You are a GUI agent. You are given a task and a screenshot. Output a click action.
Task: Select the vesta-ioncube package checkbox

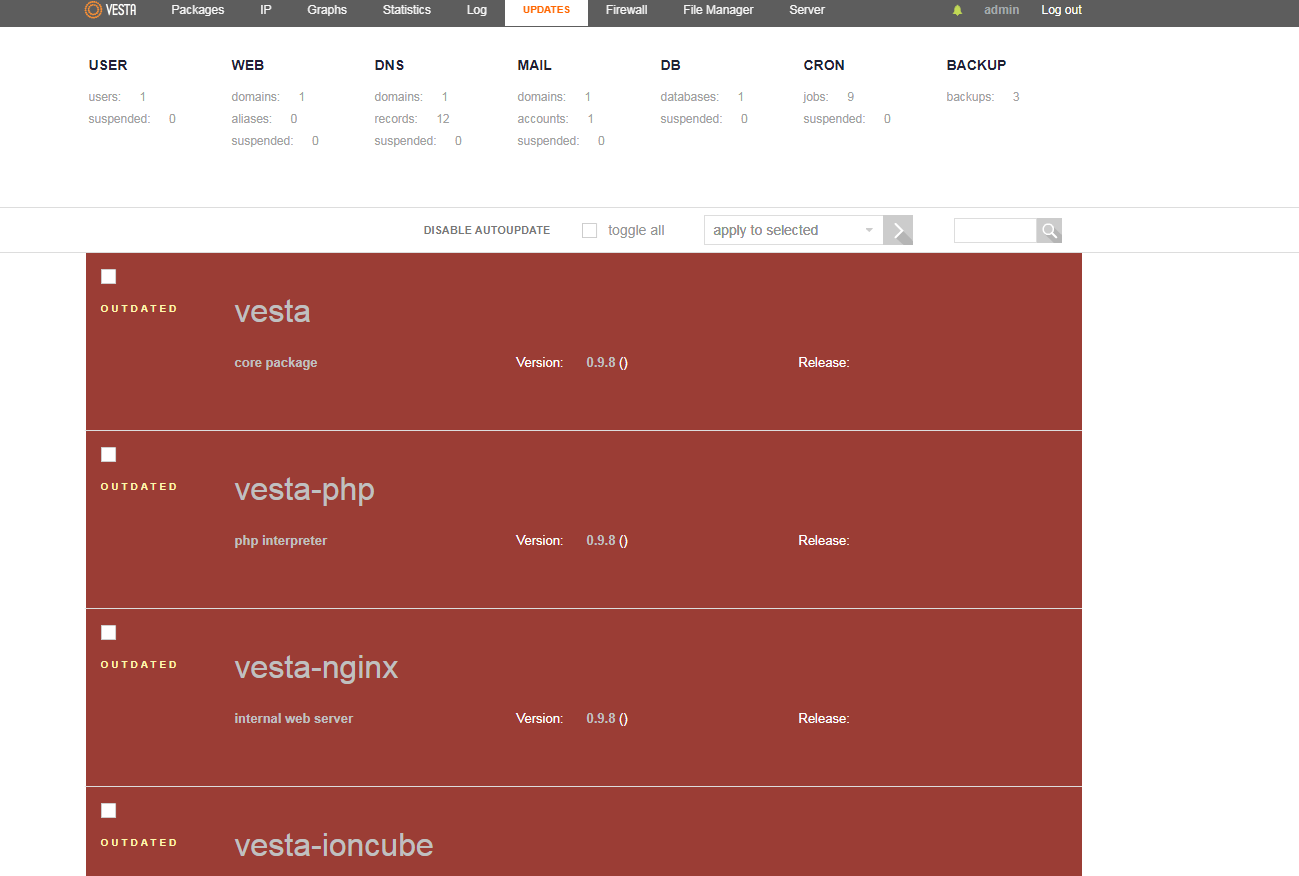pyautogui.click(x=109, y=811)
